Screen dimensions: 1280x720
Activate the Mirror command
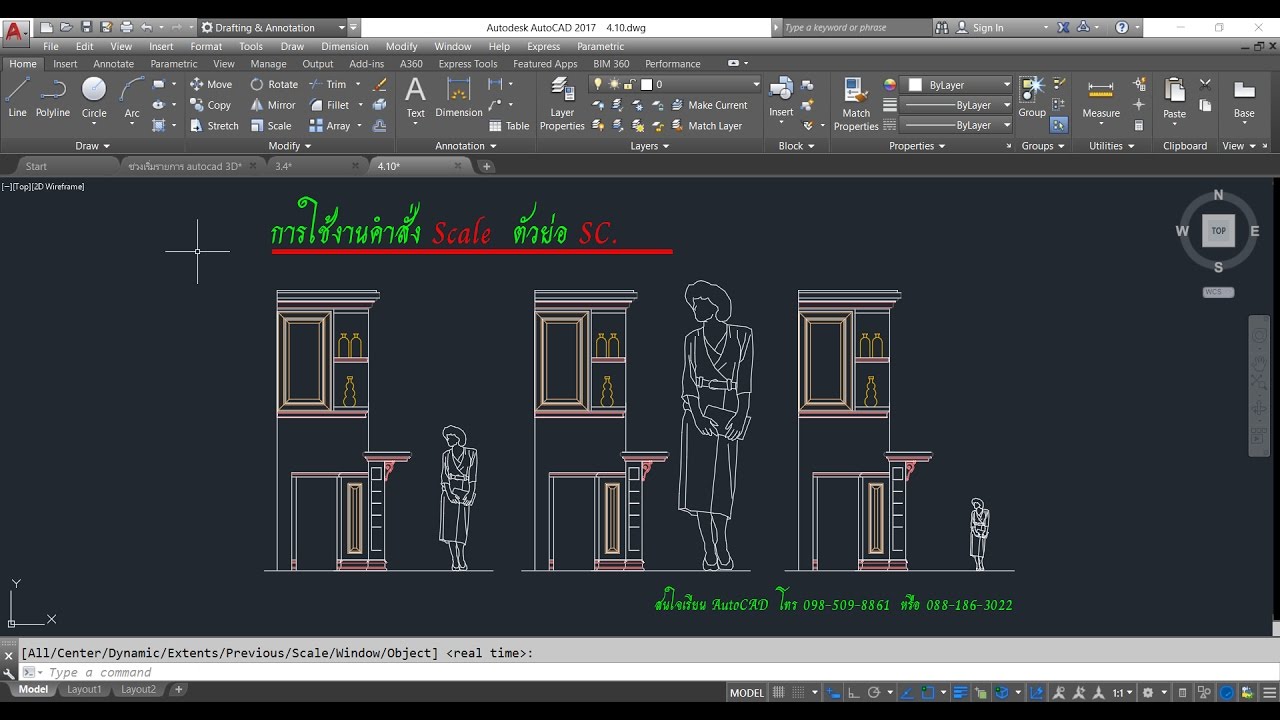pyautogui.click(x=273, y=105)
